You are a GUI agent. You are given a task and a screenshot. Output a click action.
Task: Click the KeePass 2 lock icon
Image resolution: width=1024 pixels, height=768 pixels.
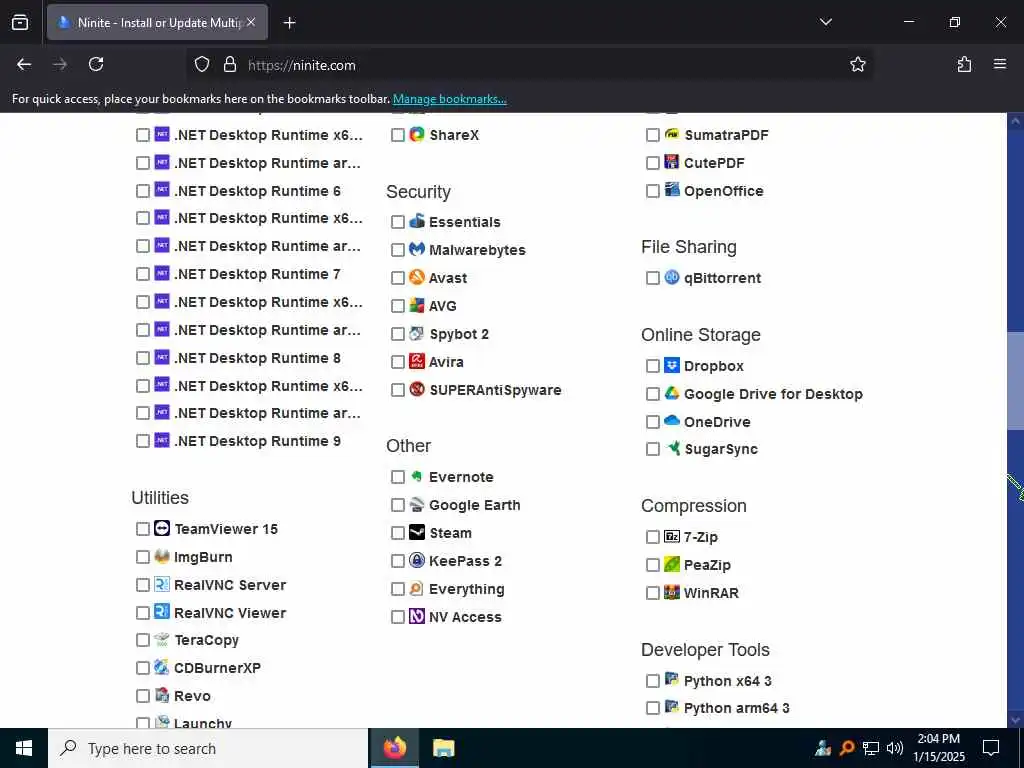[x=417, y=560]
